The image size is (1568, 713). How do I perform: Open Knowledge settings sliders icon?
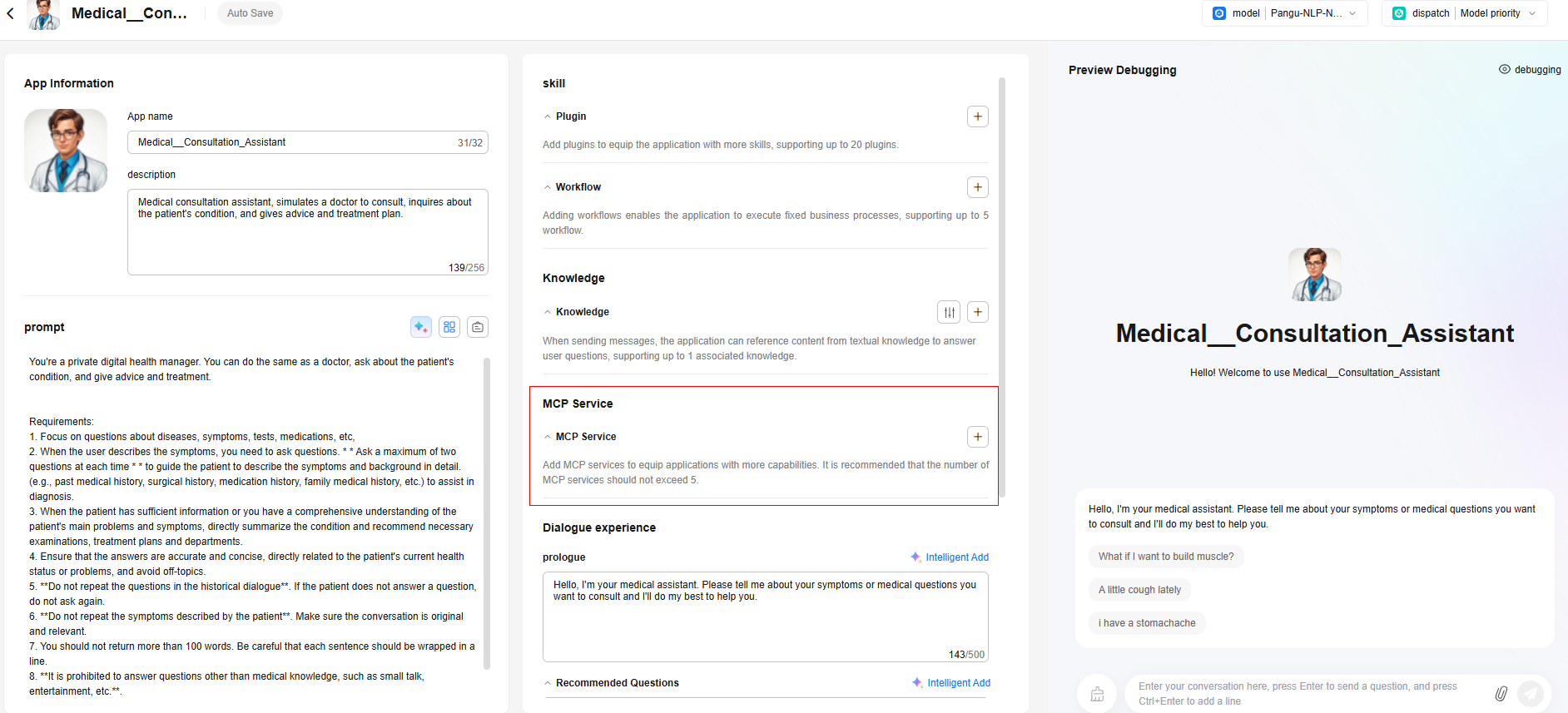point(949,312)
